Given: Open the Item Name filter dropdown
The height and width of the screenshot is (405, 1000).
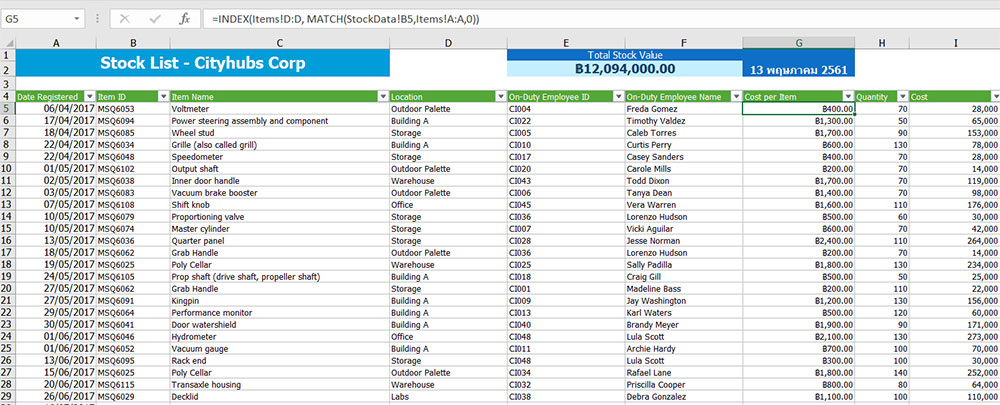Looking at the screenshot, I should click(x=383, y=97).
